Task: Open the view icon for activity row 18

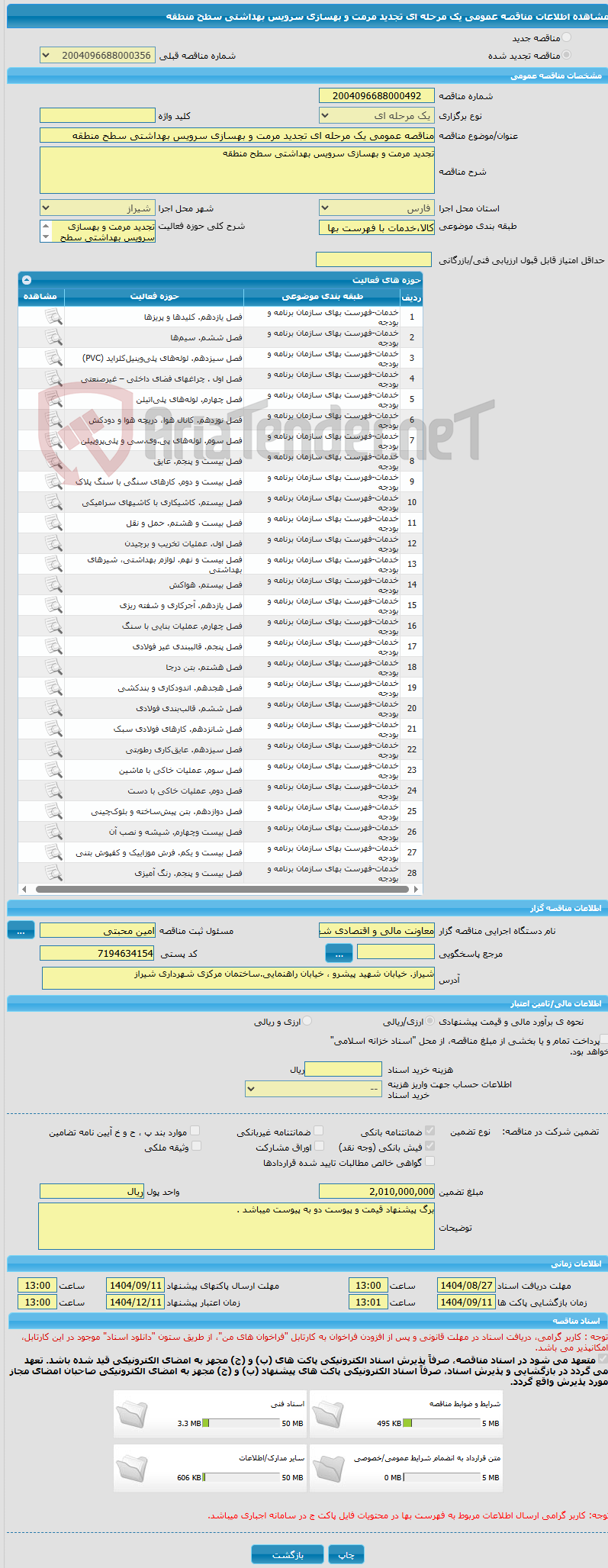Action: [x=53, y=667]
